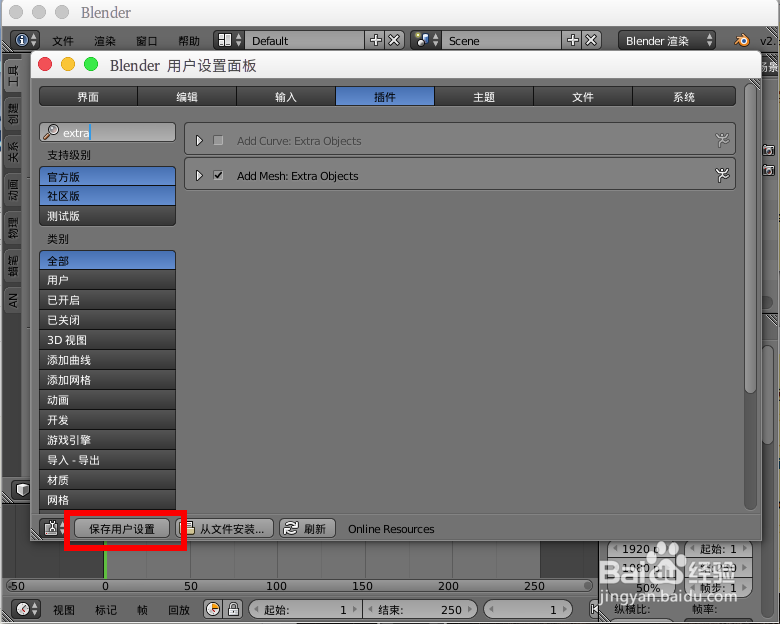Screen dimensions: 780x624
Task: Toggle the 官方版 support level filter
Action: click(107, 177)
